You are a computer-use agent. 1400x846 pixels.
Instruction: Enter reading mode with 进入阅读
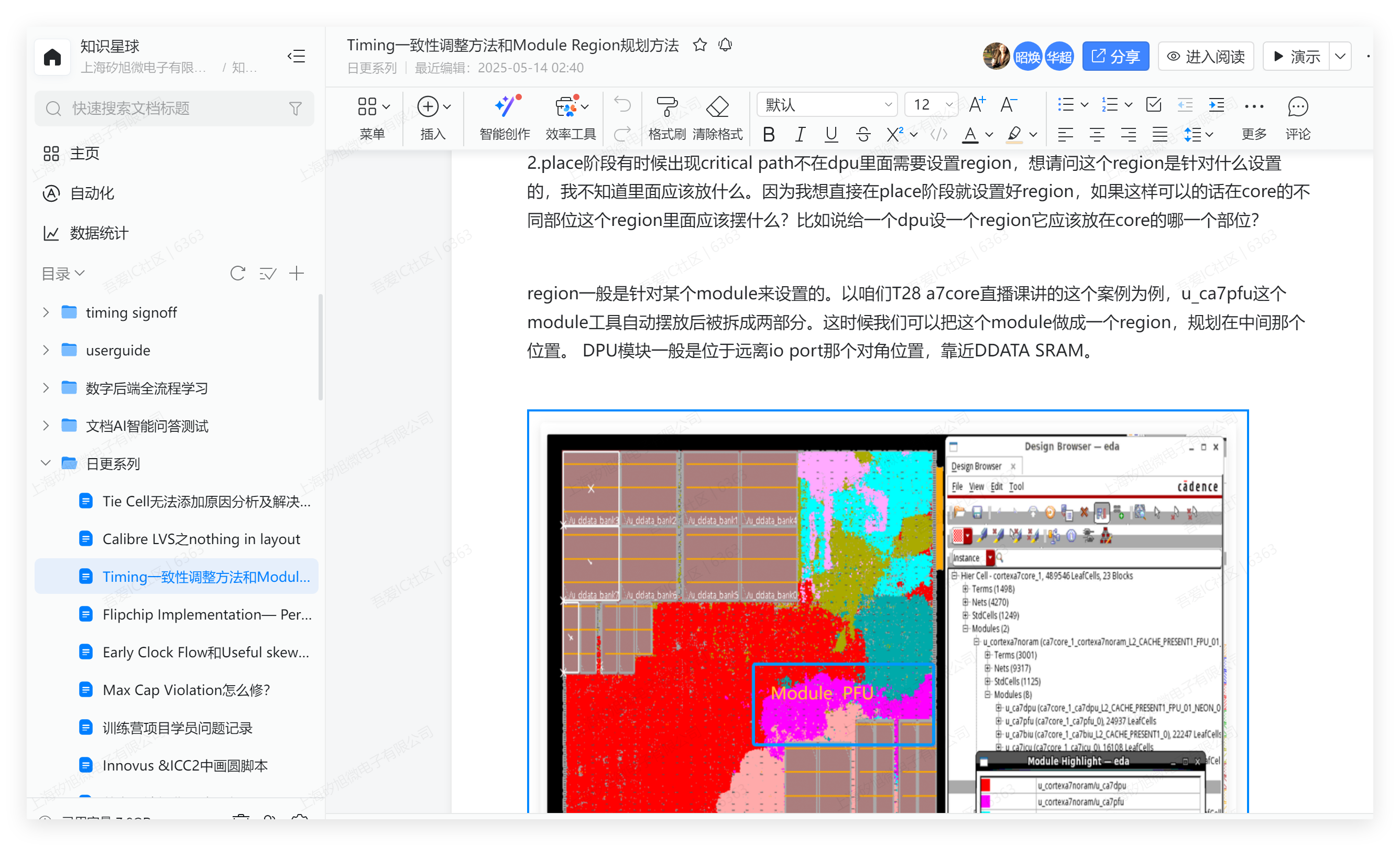tap(1205, 56)
